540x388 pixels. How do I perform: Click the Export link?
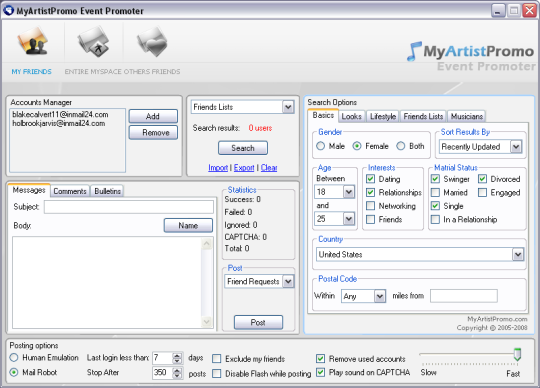tap(244, 168)
